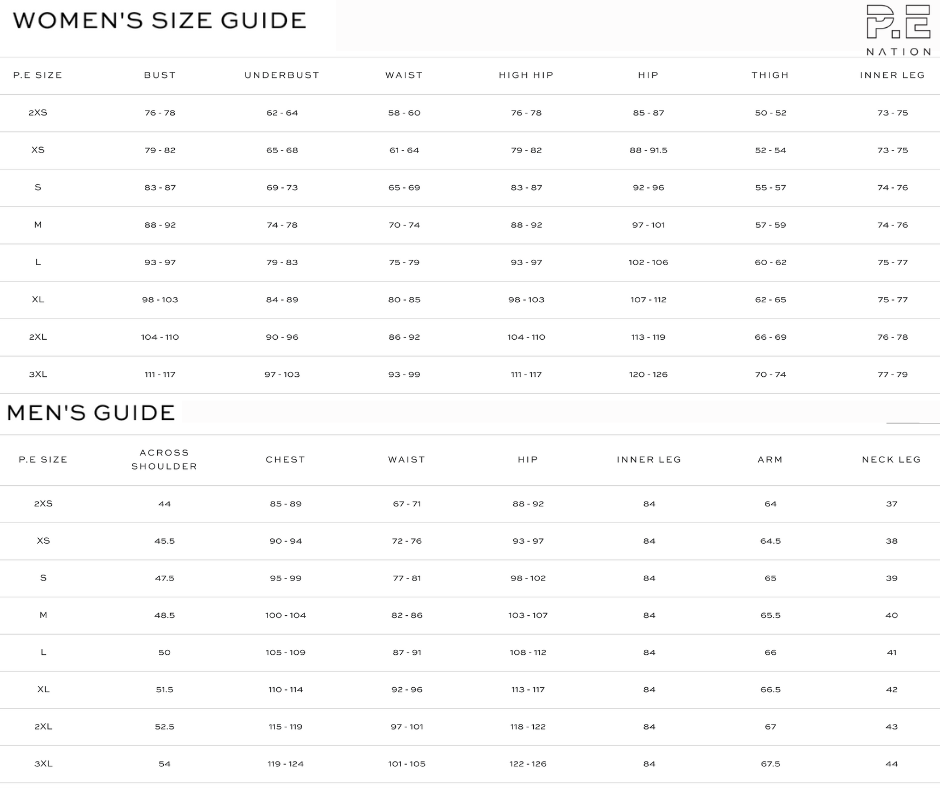Select the men's XS across shoulder value 45.5

tap(164, 541)
